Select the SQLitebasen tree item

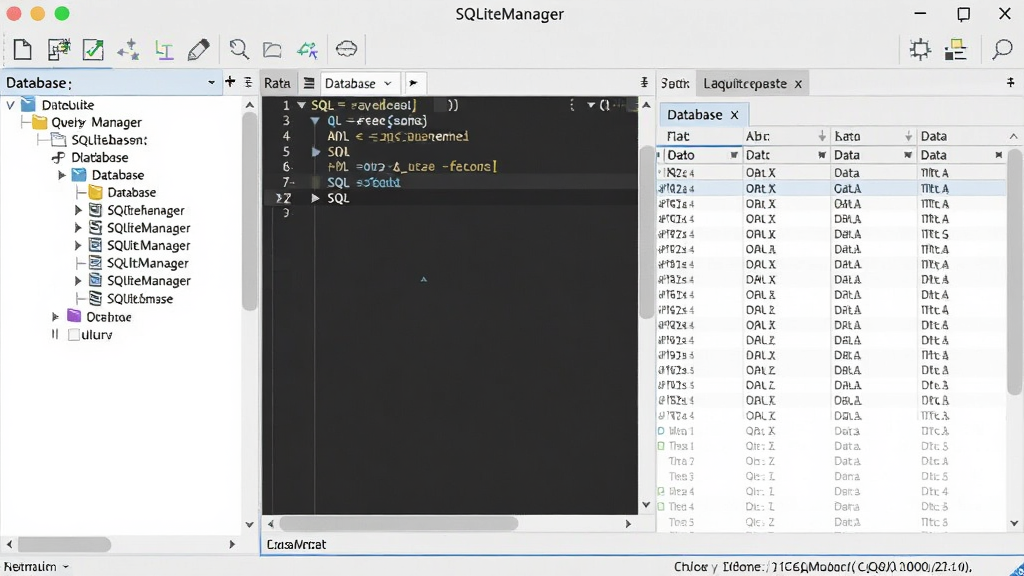tap(109, 140)
